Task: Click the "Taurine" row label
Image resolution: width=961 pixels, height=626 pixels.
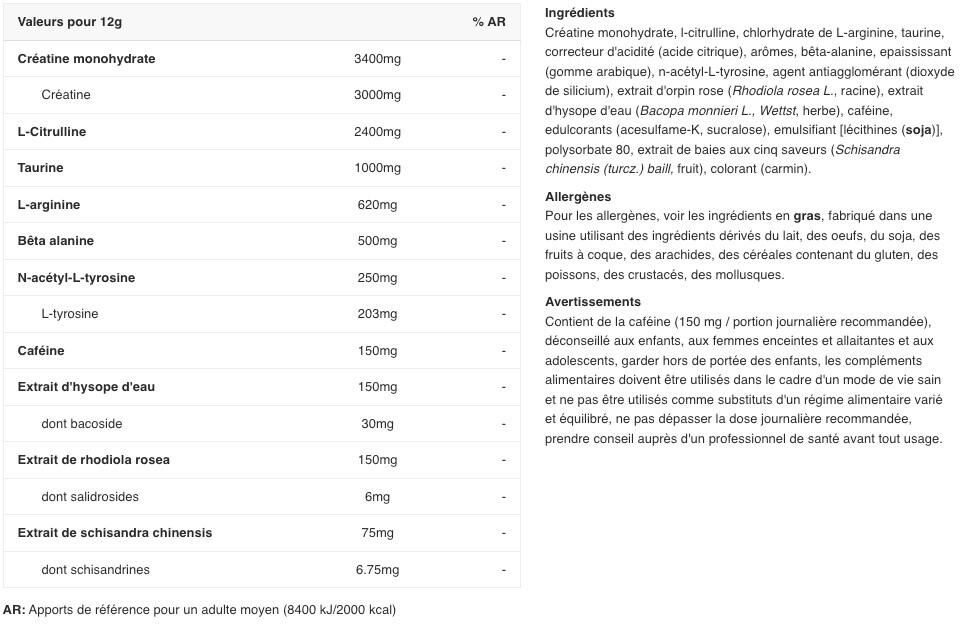Action: tap(40, 168)
